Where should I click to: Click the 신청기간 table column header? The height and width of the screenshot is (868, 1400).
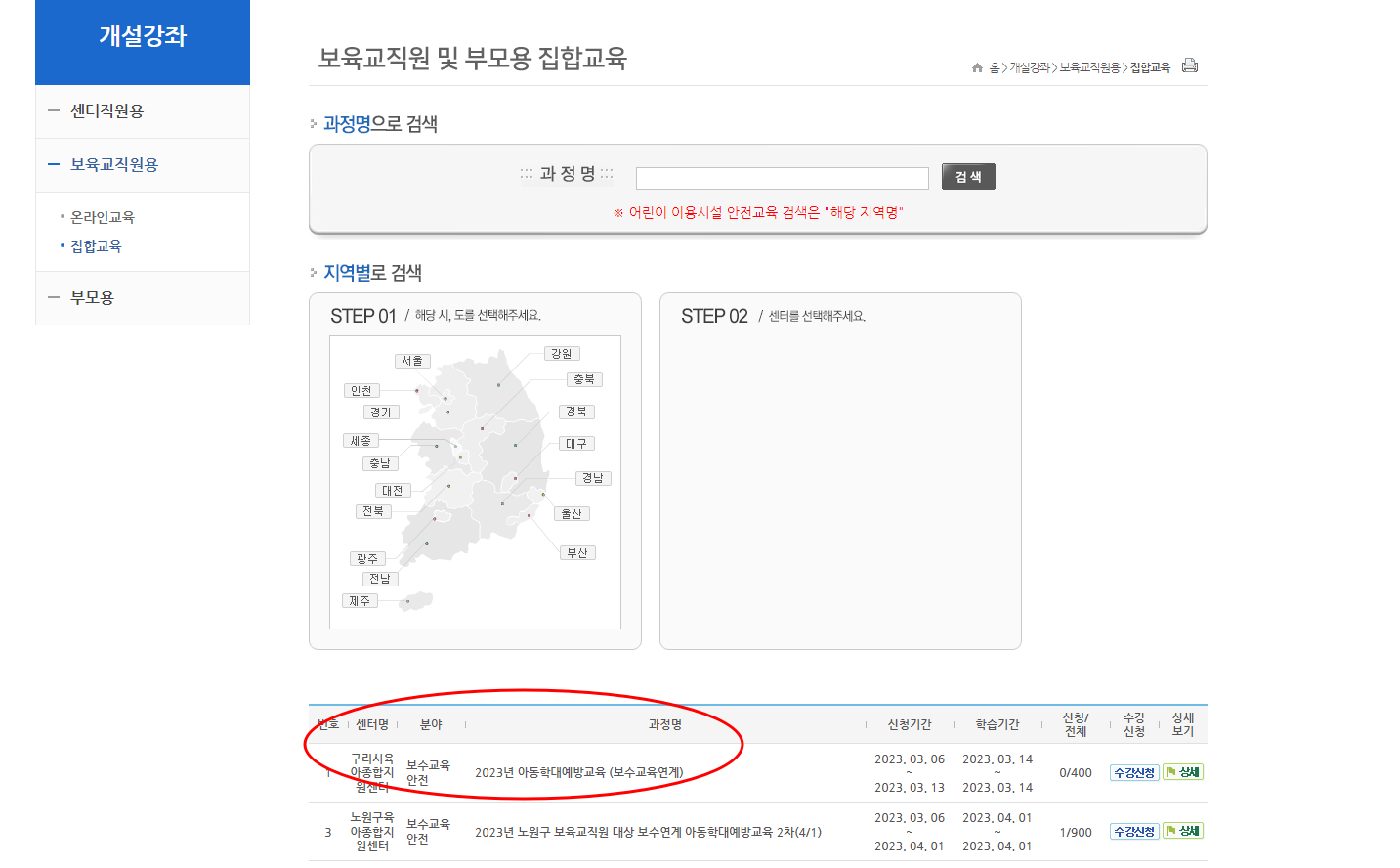coord(910,725)
